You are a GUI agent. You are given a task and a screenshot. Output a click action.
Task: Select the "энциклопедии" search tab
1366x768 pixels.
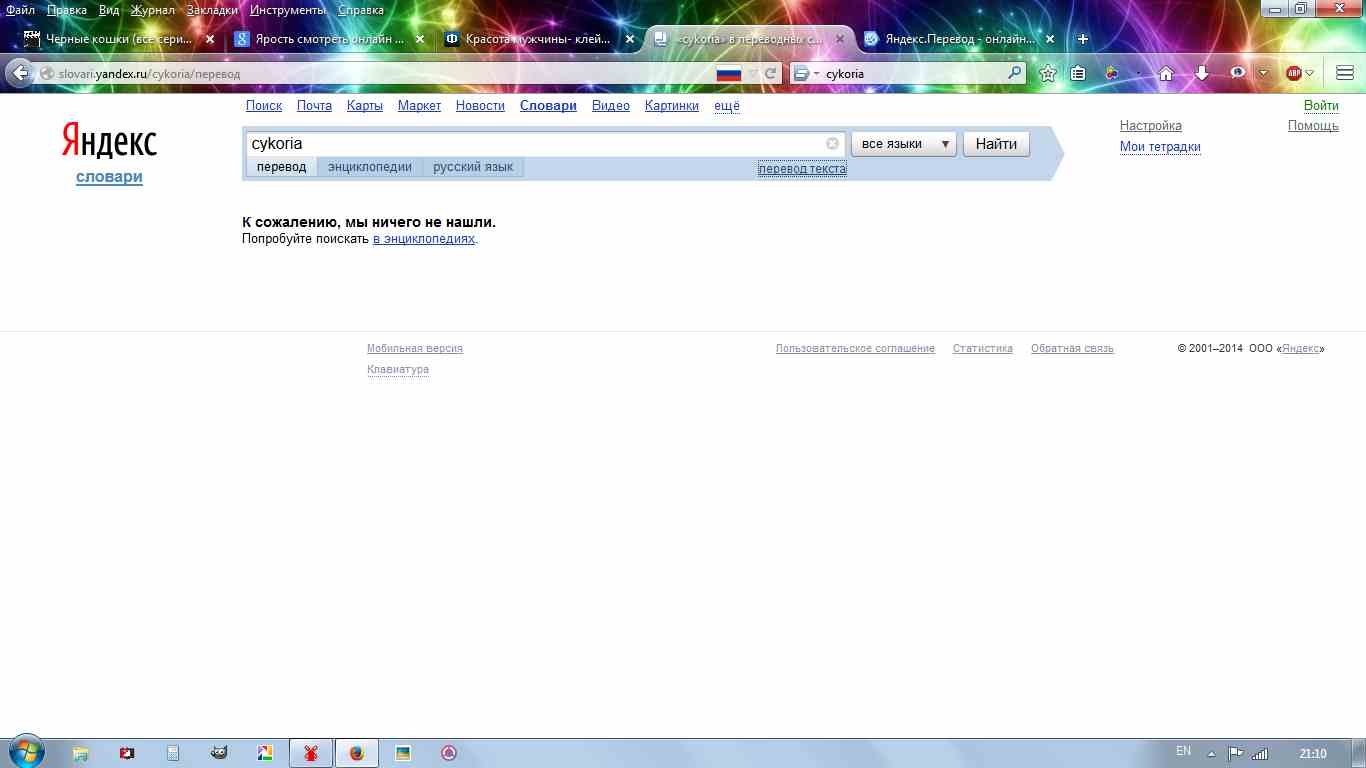(369, 167)
